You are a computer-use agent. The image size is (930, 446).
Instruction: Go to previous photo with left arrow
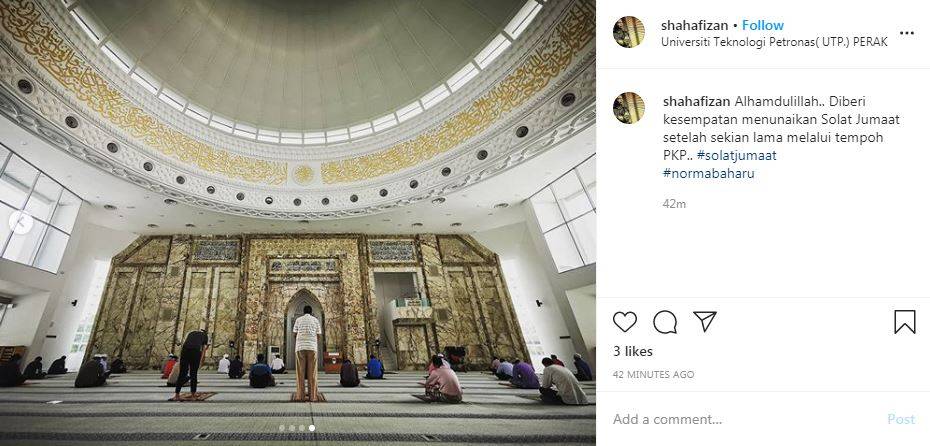point(21,222)
